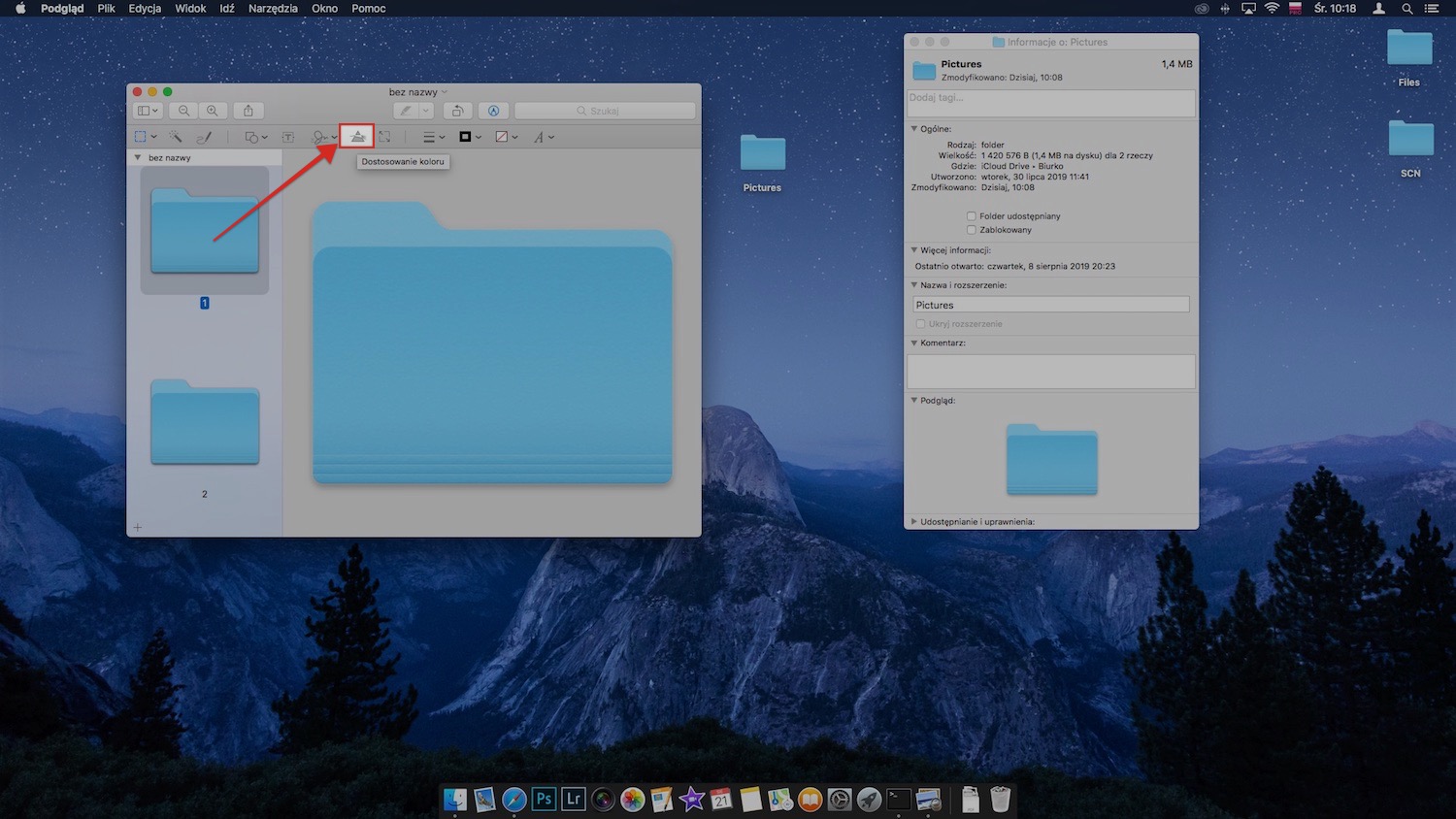
Task: Open the Widok menu
Action: [x=189, y=8]
